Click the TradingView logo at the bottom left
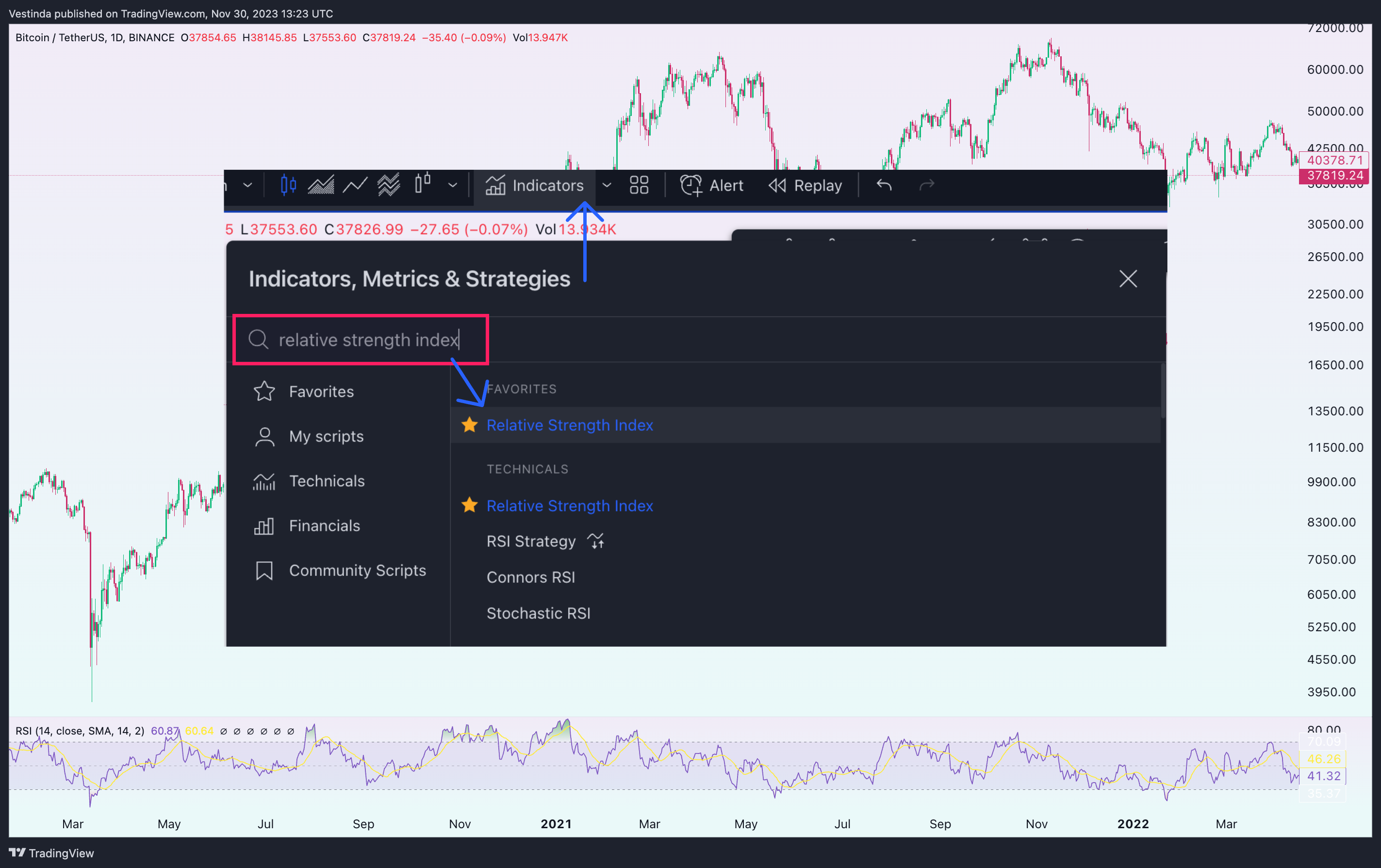1381x868 pixels. (x=51, y=852)
